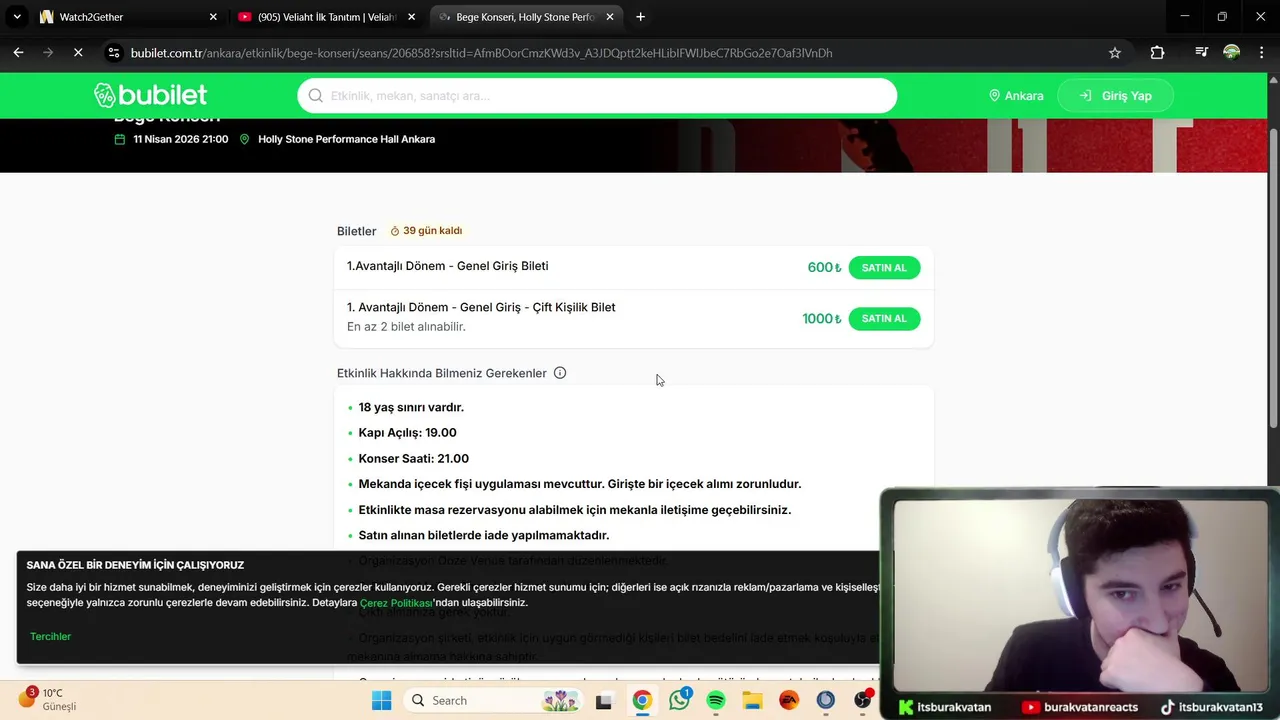Screen dimensions: 1280x720
Task: Open a new browser tab
Action: pos(640,17)
